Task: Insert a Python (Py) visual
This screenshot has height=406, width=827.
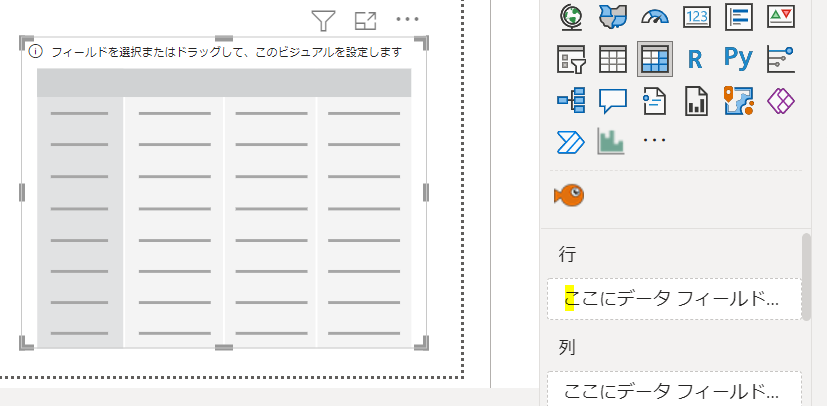Action: (738, 59)
